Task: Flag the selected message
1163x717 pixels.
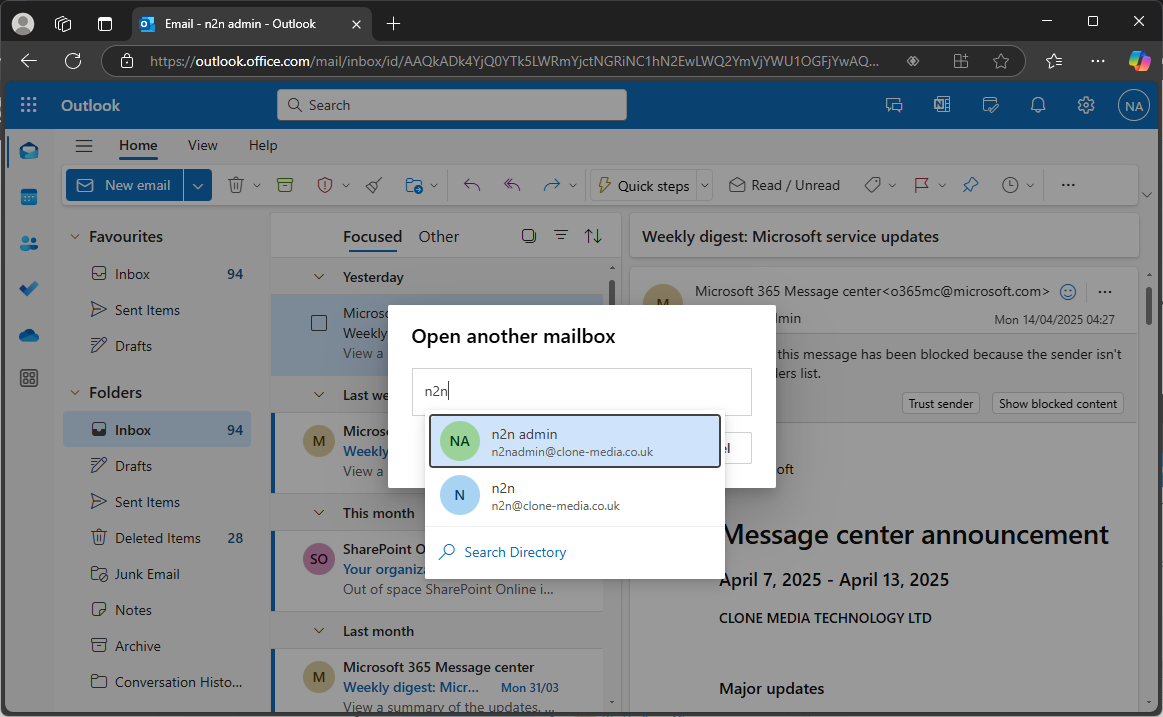Action: [x=921, y=185]
